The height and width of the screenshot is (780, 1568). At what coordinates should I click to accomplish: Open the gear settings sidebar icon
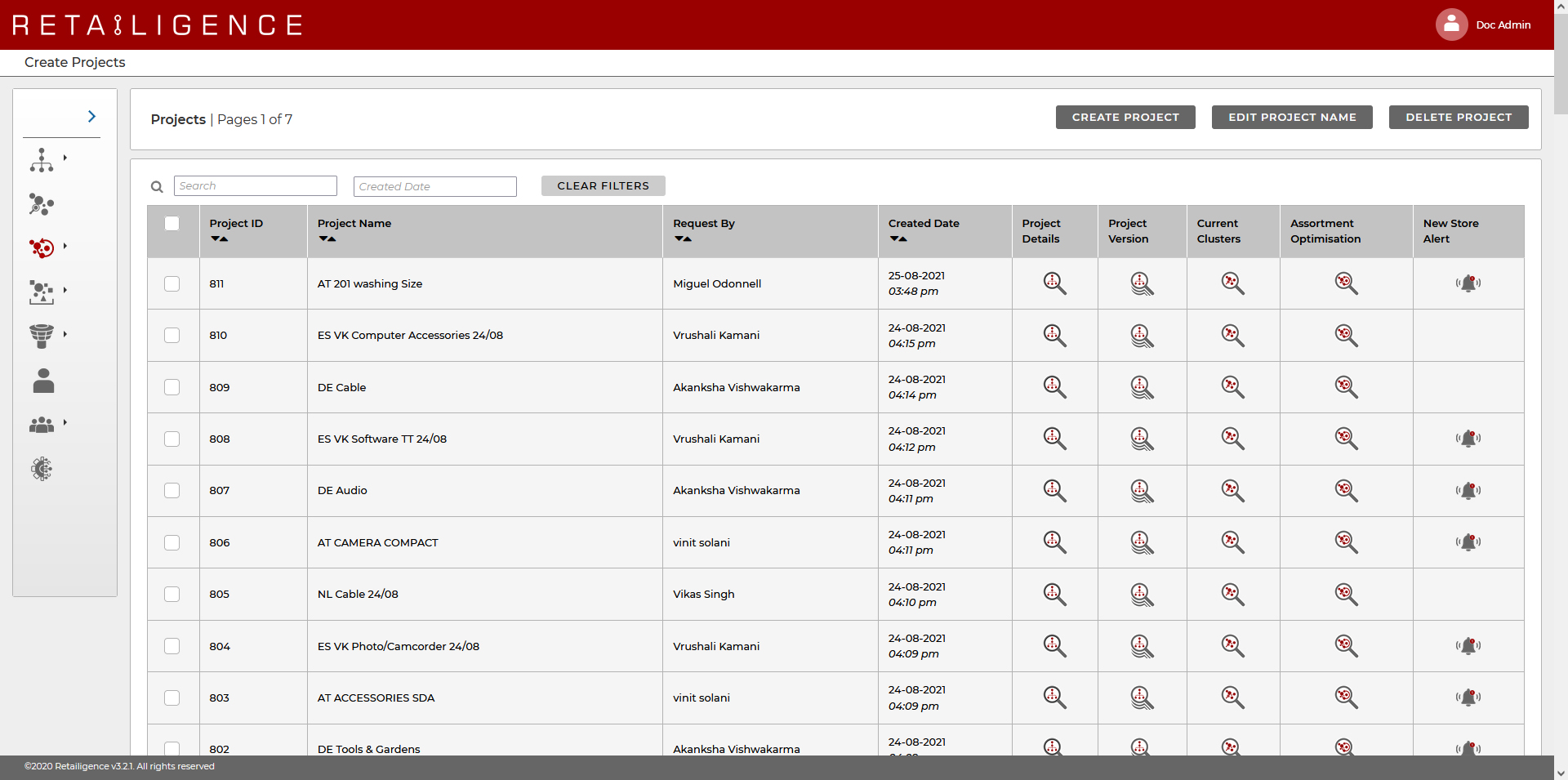click(x=42, y=469)
